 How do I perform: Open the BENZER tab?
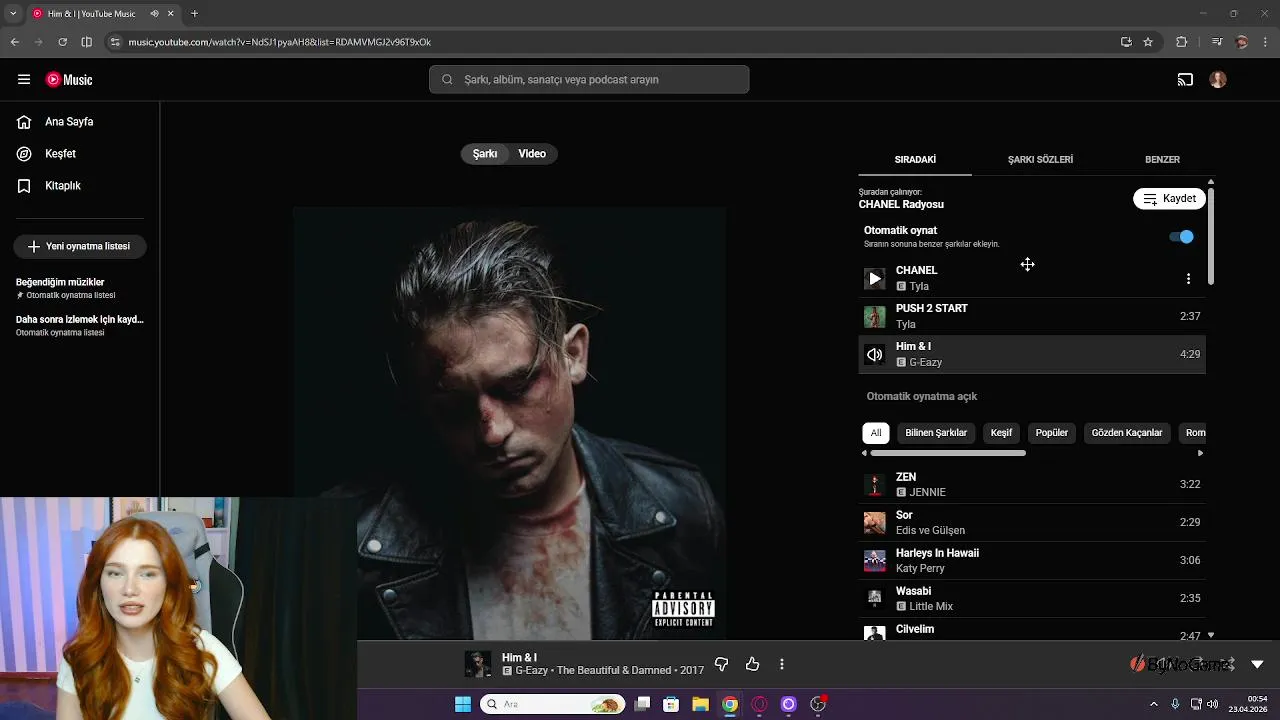tap(1162, 160)
